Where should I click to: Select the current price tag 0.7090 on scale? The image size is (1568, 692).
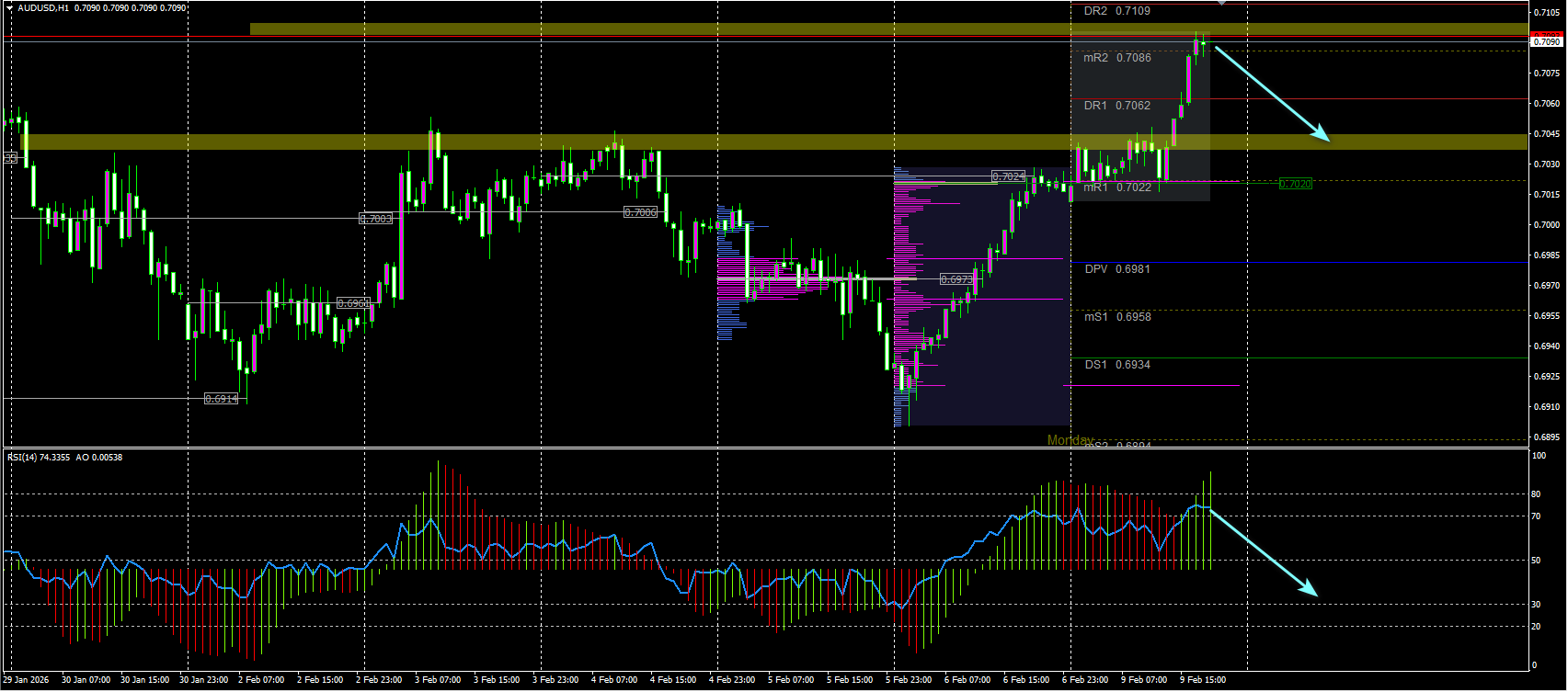click(1546, 41)
